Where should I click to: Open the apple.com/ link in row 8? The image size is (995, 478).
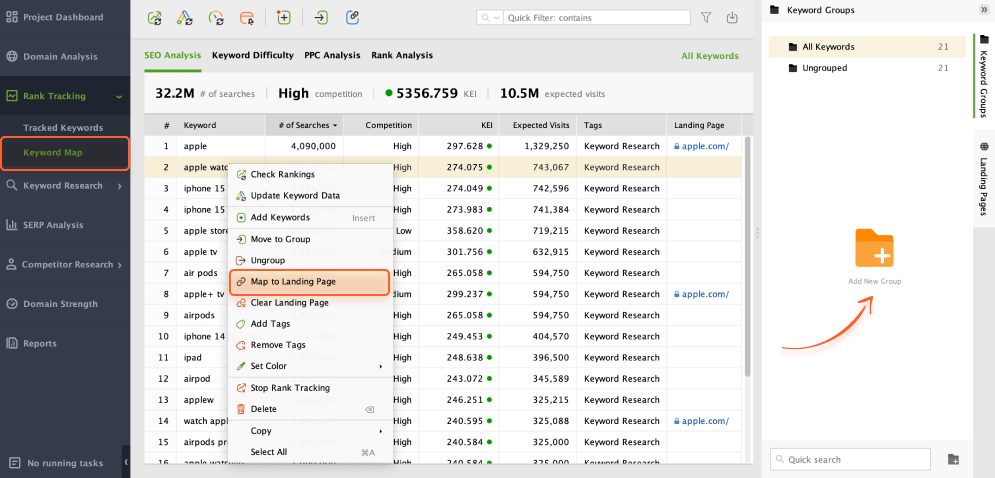click(705, 294)
